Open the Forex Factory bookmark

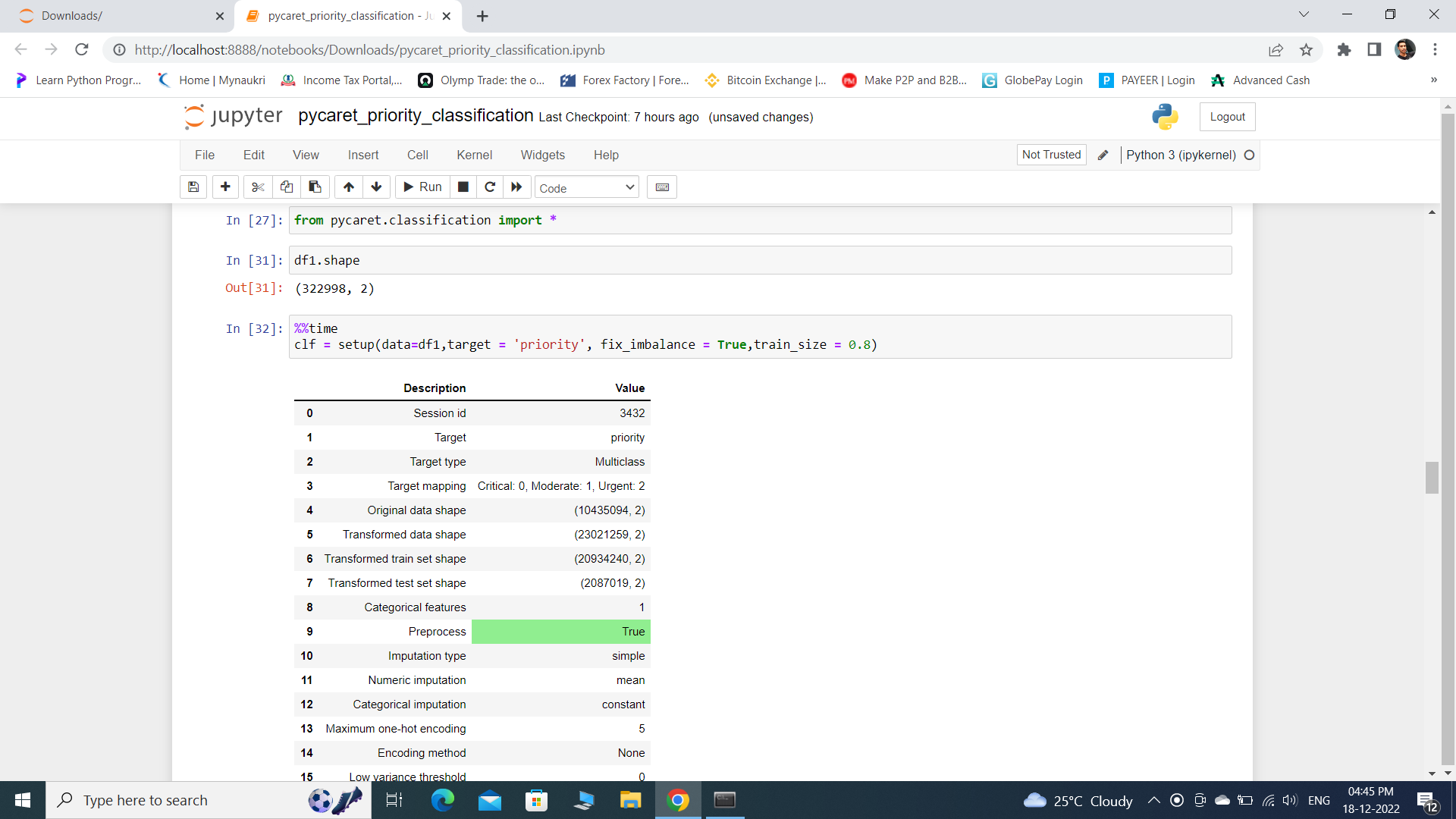[x=624, y=80]
